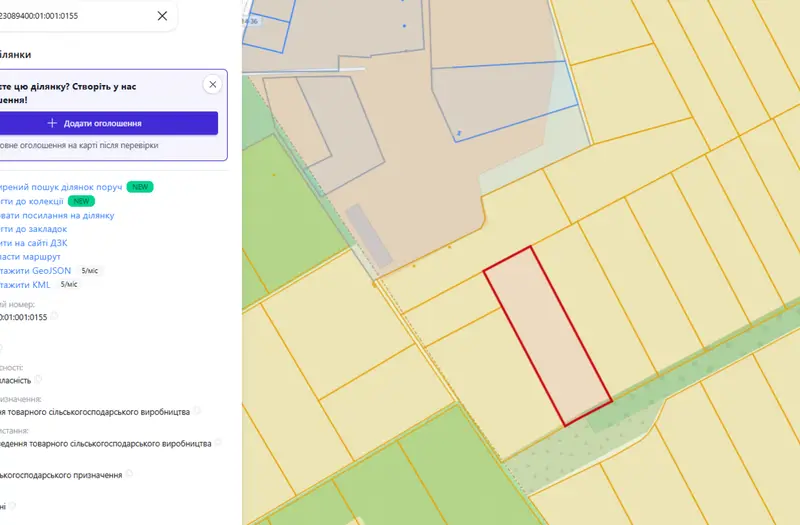Dismiss the promo card with its round X button

tap(213, 84)
